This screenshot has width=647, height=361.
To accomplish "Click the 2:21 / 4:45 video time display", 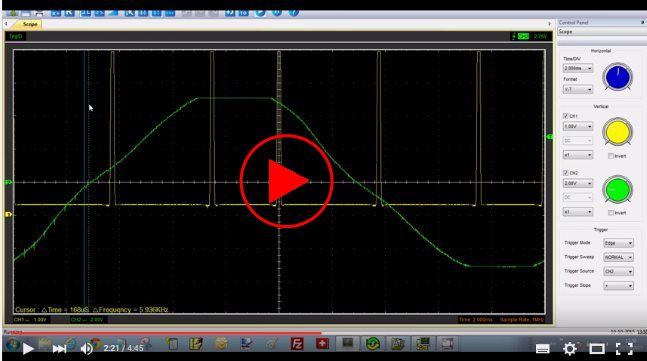I will (x=123, y=348).
